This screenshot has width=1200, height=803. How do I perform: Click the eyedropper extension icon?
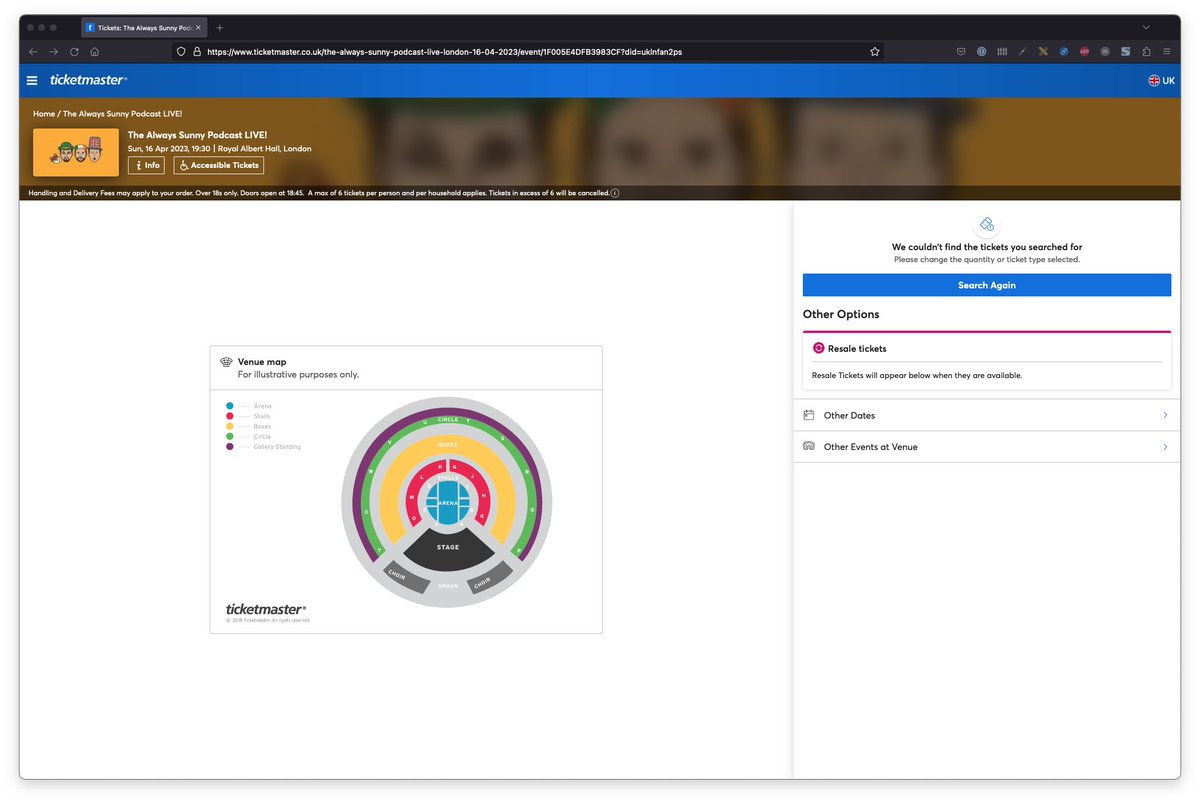1022,51
